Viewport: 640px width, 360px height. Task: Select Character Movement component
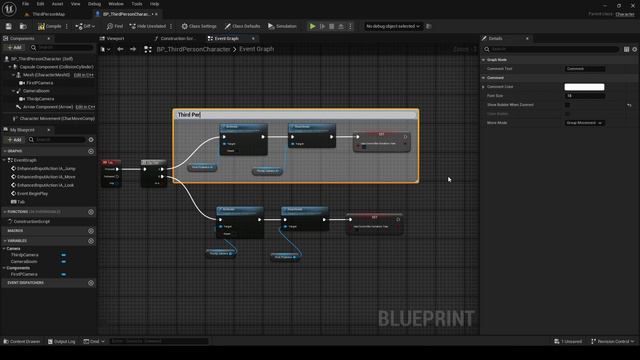tap(57, 118)
